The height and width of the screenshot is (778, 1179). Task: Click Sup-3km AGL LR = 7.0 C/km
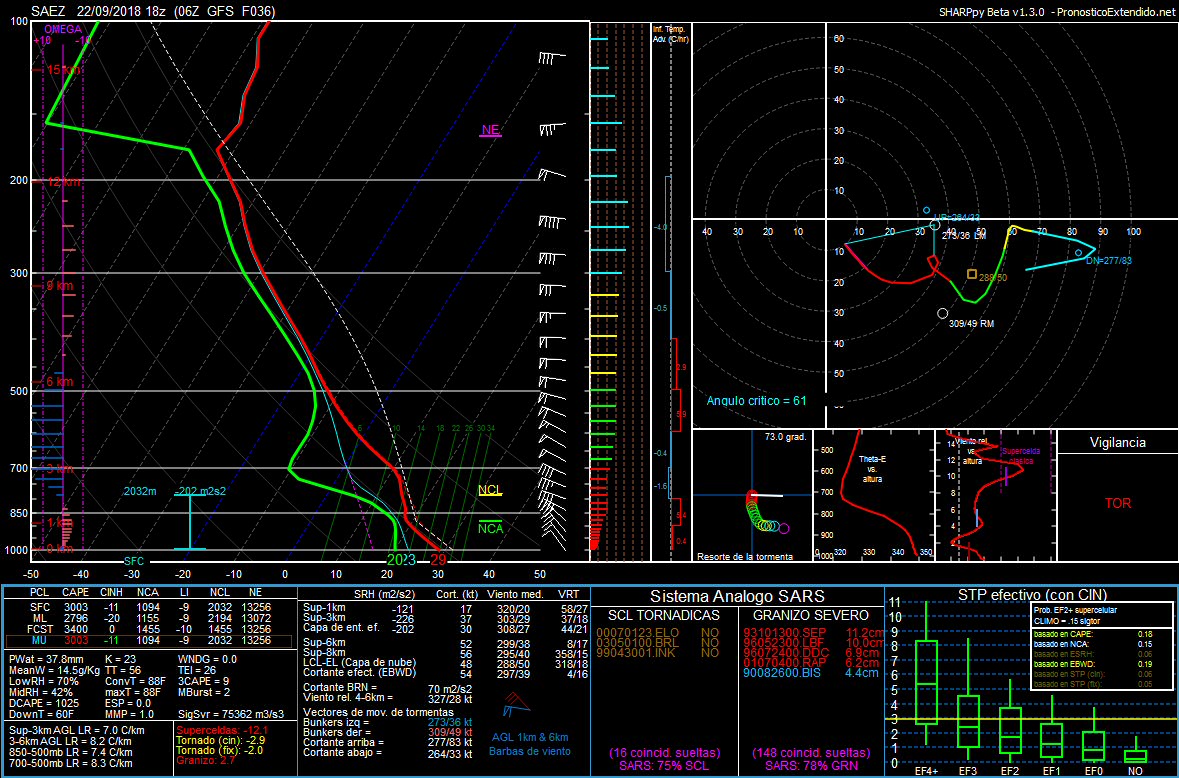[77, 730]
